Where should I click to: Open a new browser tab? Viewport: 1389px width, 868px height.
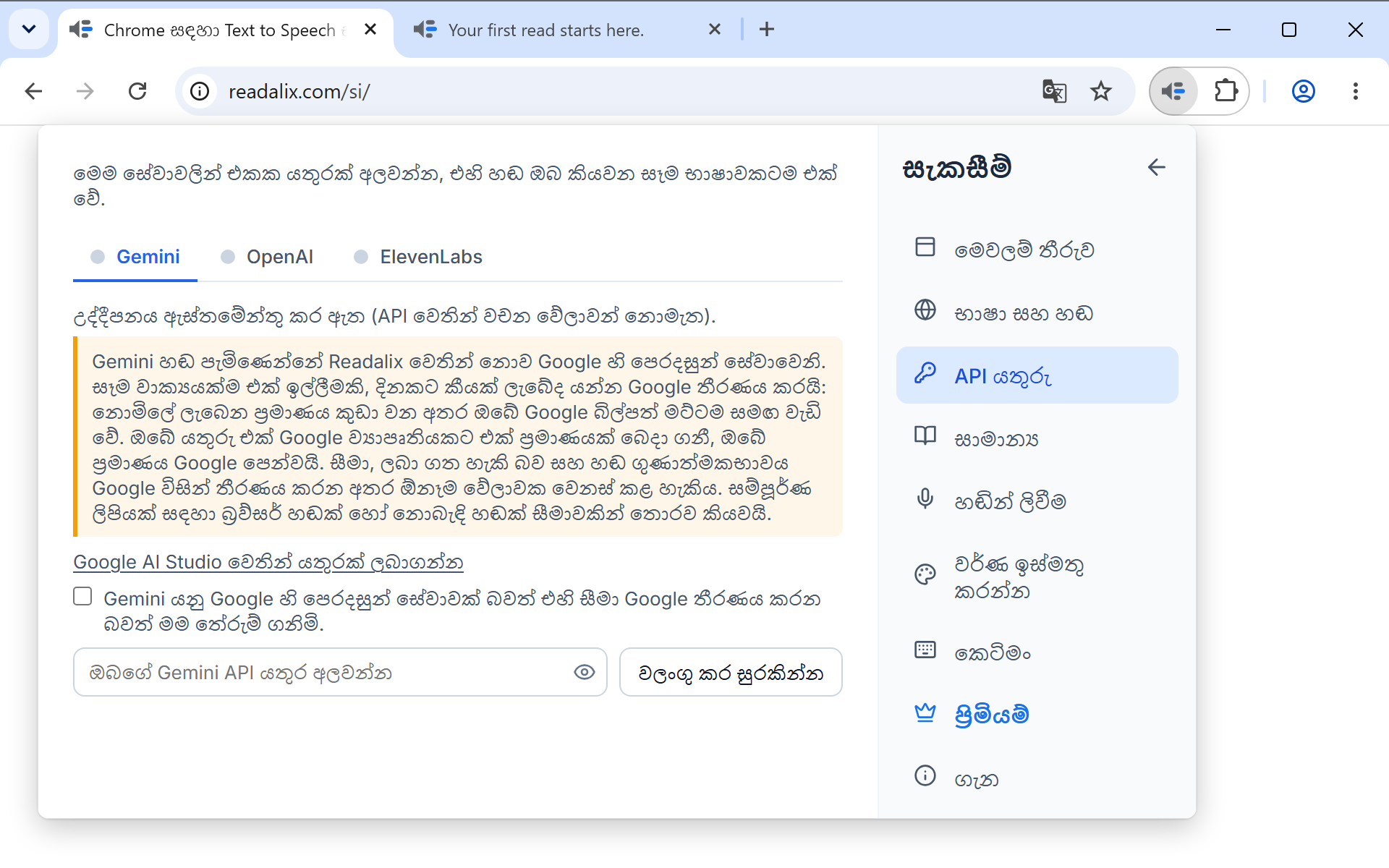point(767,30)
